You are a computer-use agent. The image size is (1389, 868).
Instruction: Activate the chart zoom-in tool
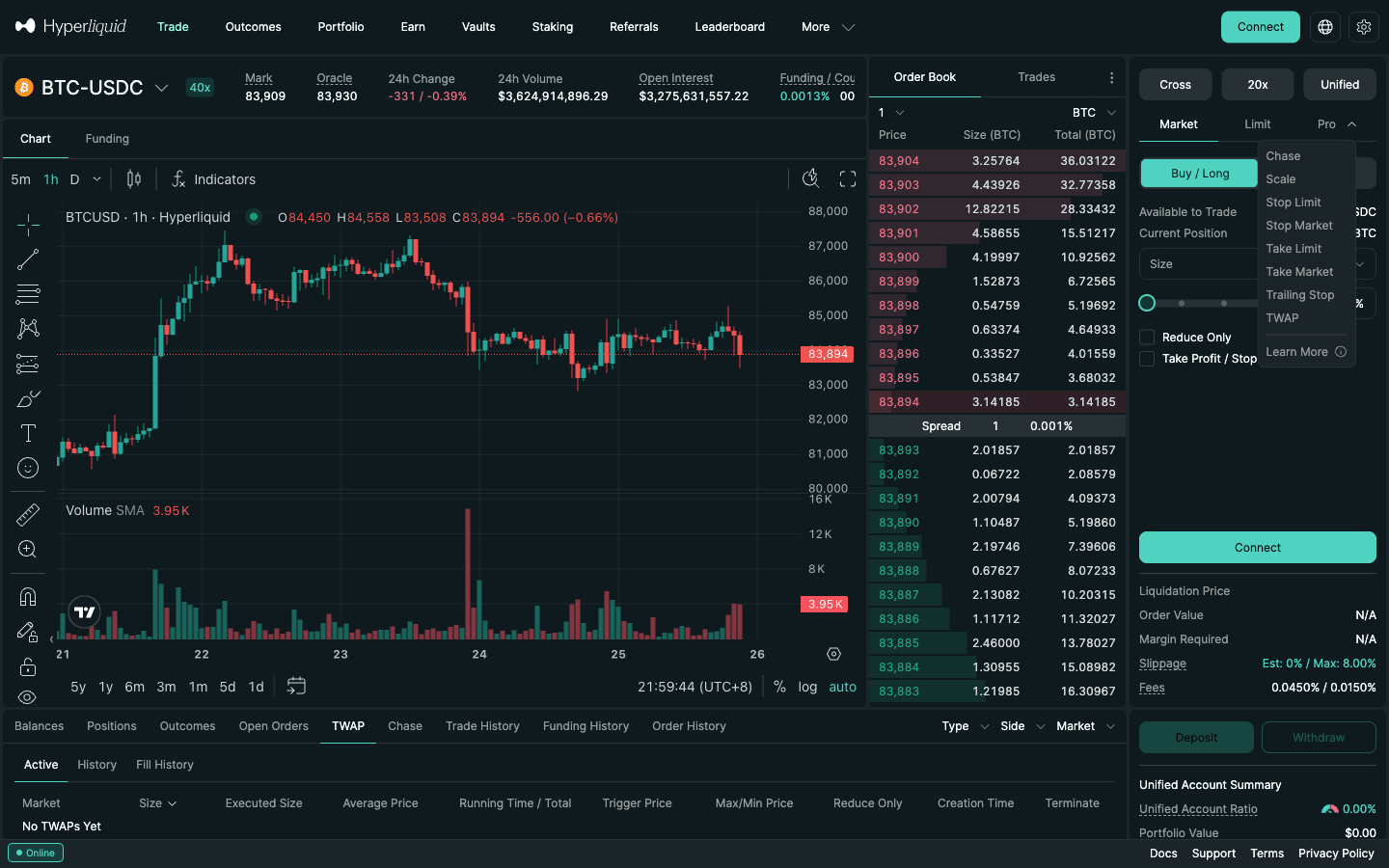click(x=28, y=549)
